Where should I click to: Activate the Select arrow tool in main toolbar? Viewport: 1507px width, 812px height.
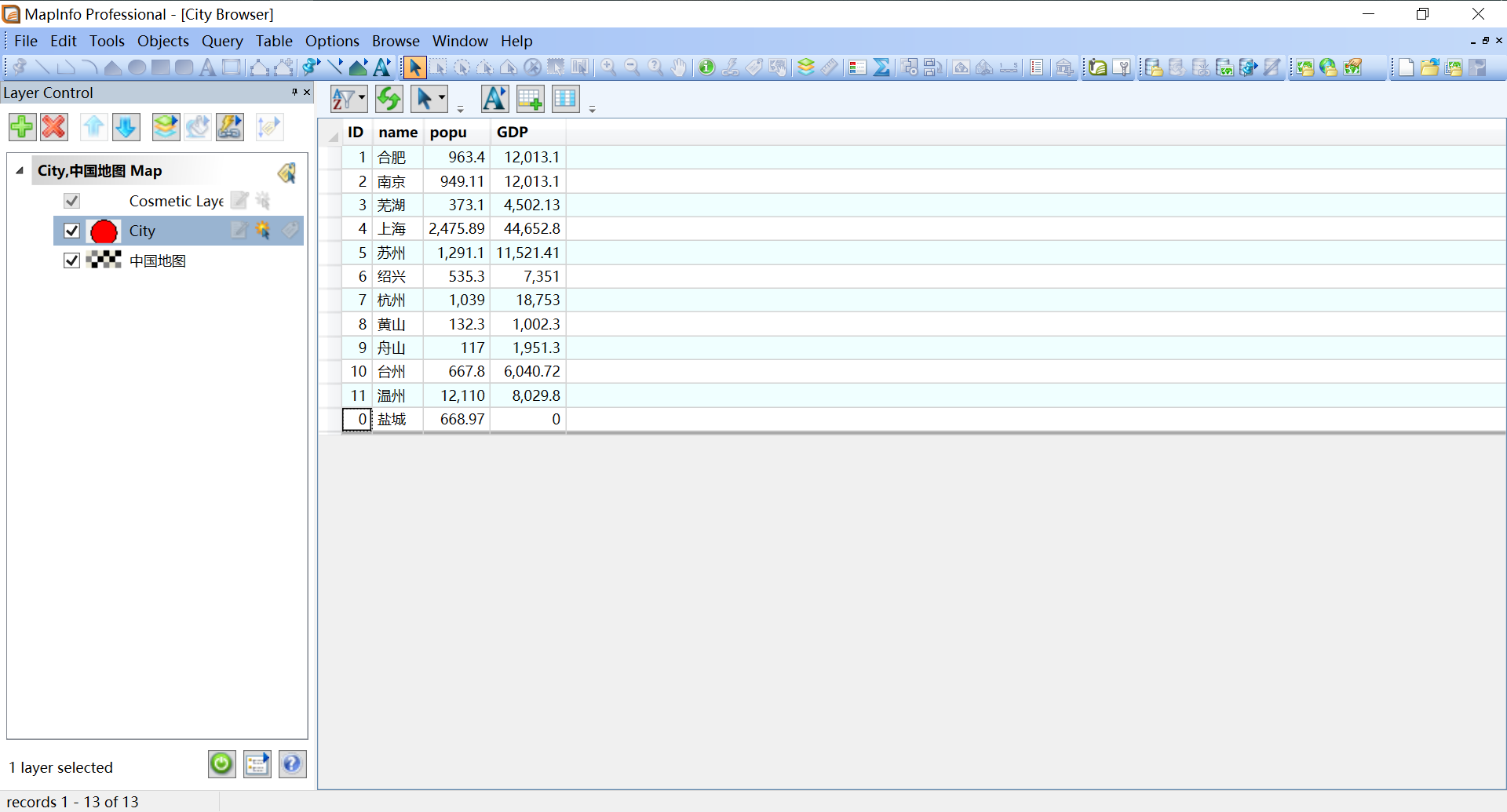[415, 67]
